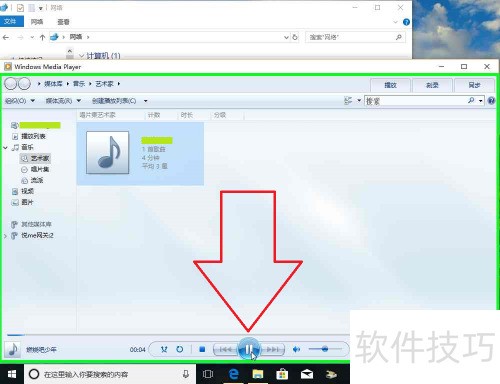500x384 pixels.
Task: Click the Cortana microphone icon
Action: pos(186,374)
